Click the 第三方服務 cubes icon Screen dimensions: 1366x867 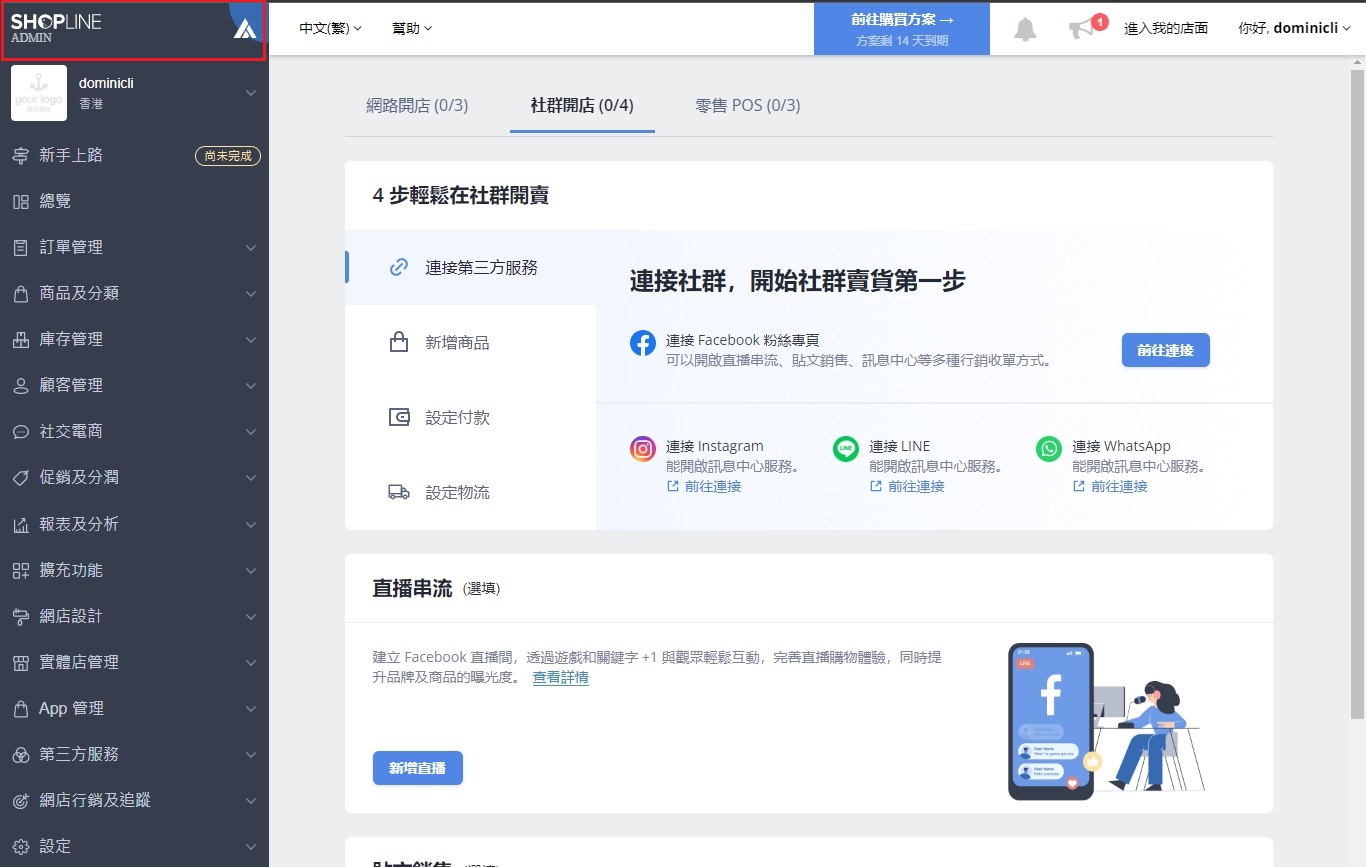click(x=21, y=755)
